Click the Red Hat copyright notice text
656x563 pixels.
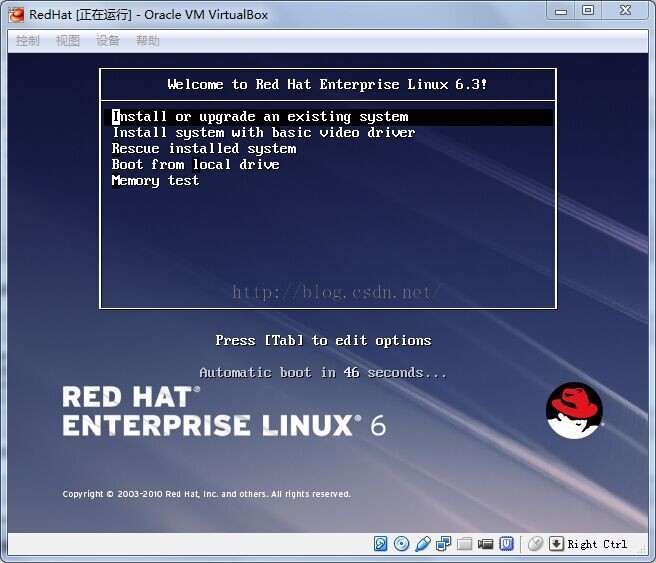pyautogui.click(x=206, y=494)
